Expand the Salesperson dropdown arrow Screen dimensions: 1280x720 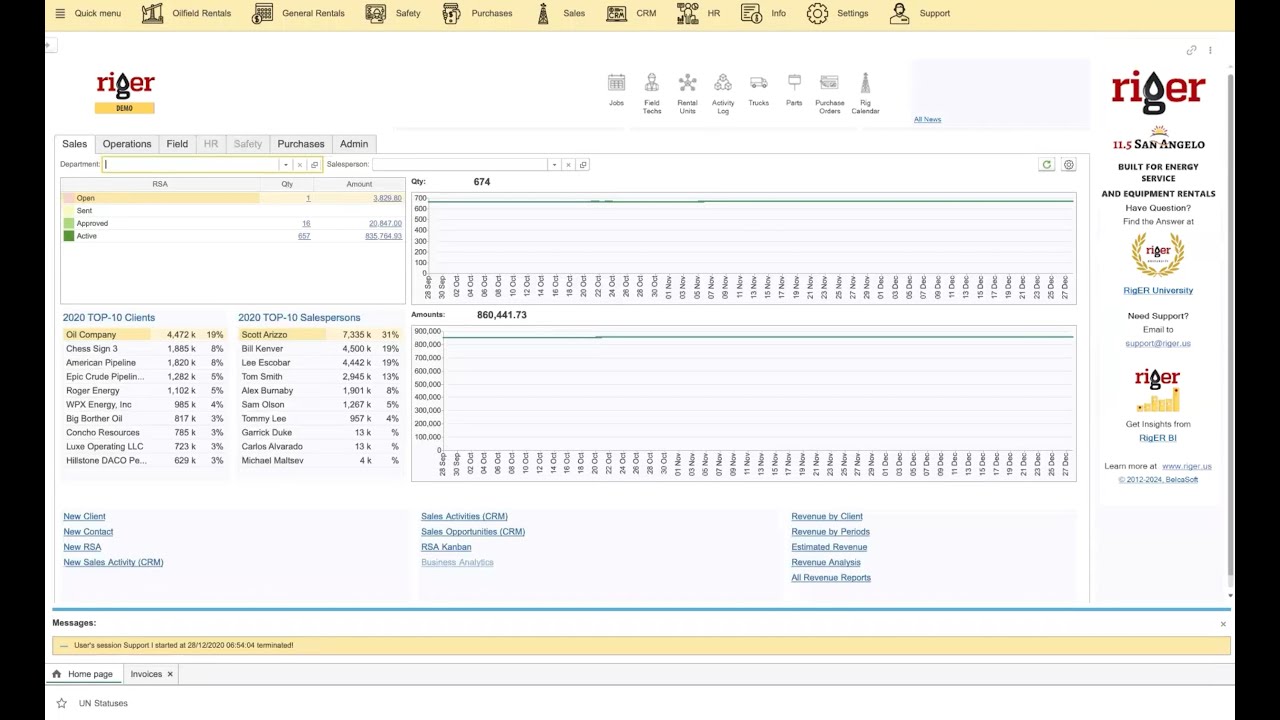coord(554,165)
